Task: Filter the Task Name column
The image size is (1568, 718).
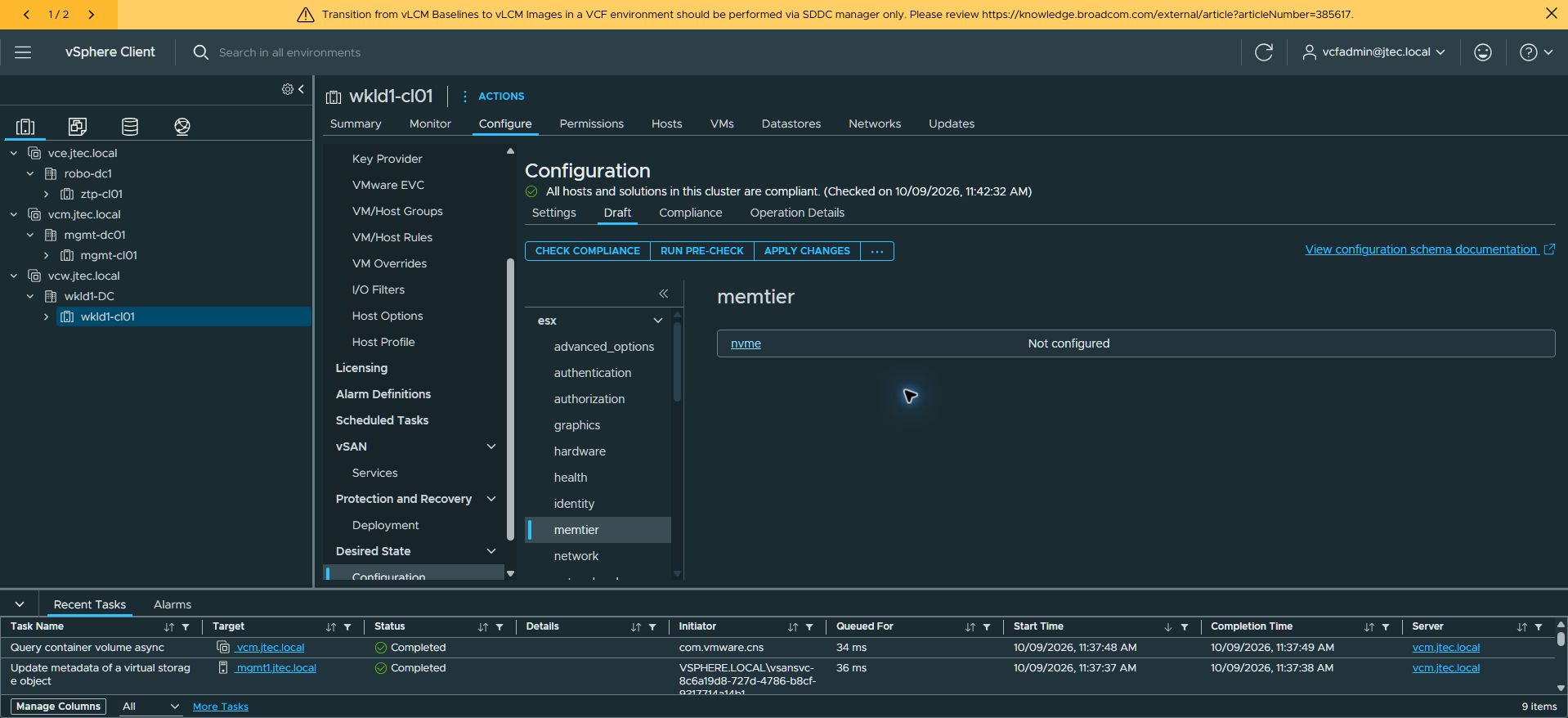Action: pyautogui.click(x=186, y=627)
